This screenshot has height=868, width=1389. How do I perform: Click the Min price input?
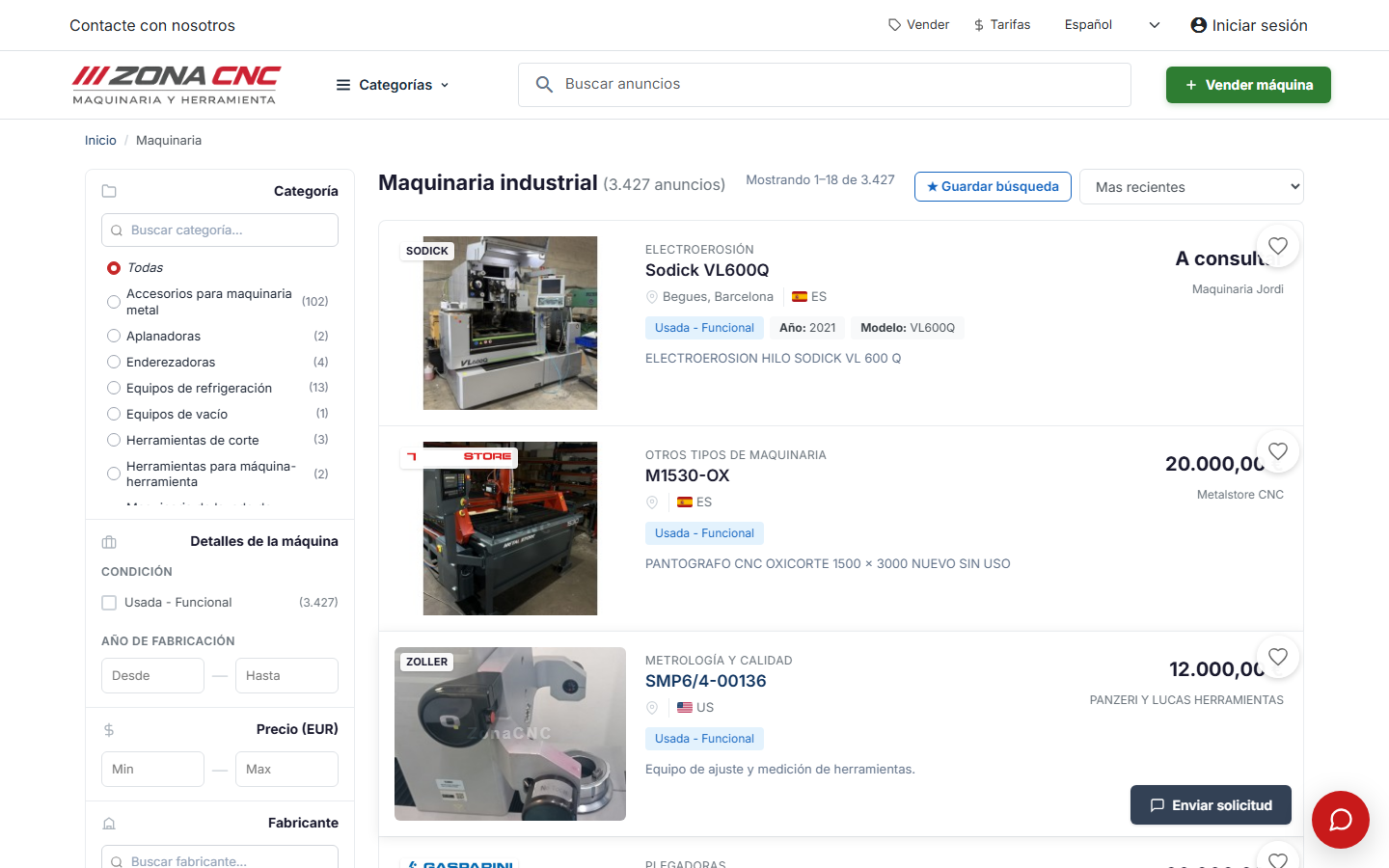pyautogui.click(x=152, y=769)
